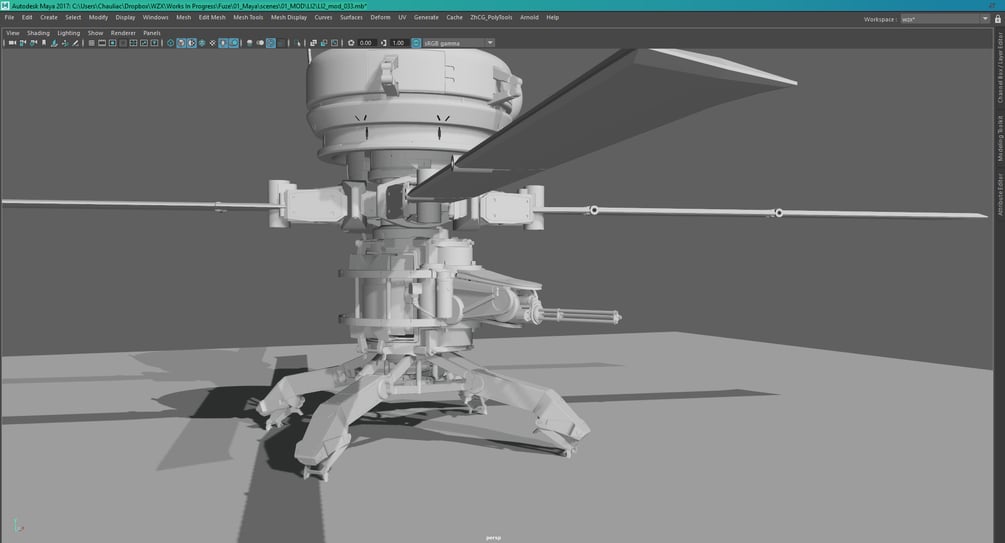
Task: Click the Gamma value field 1.00
Action: 399,43
